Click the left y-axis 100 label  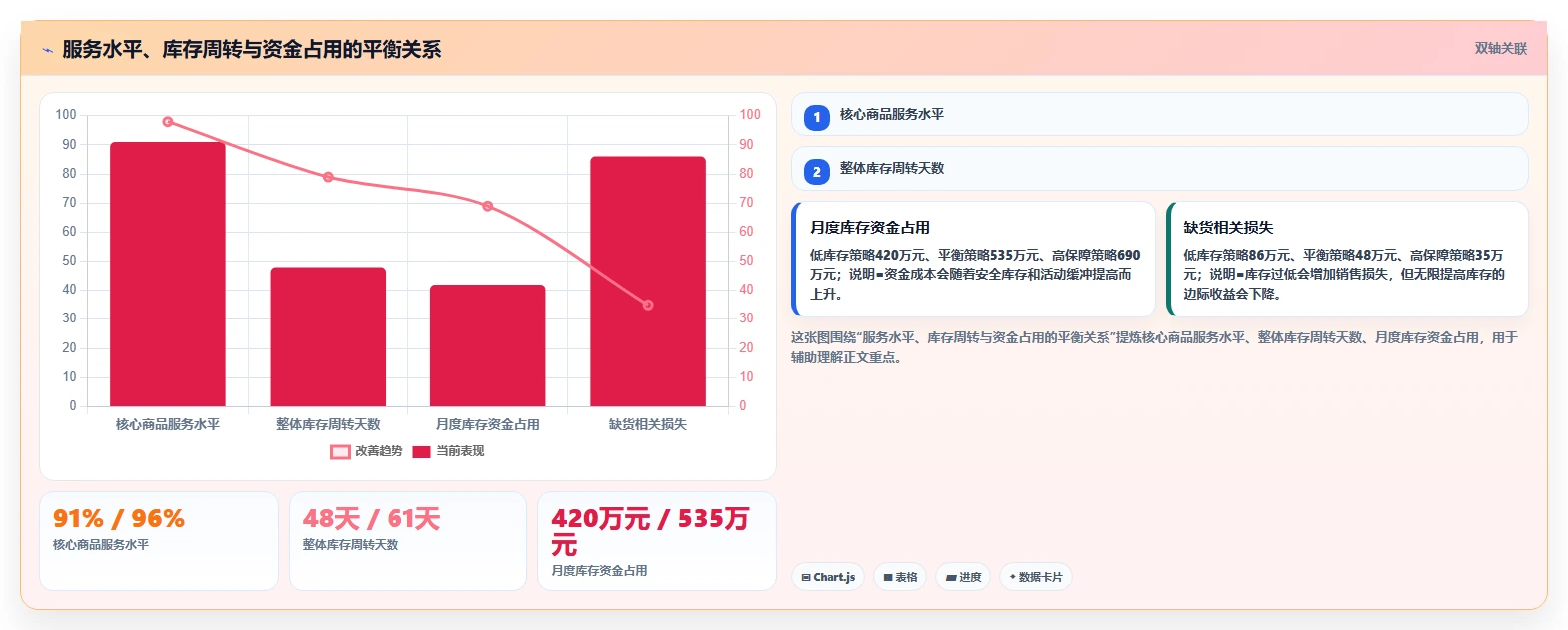click(66, 115)
